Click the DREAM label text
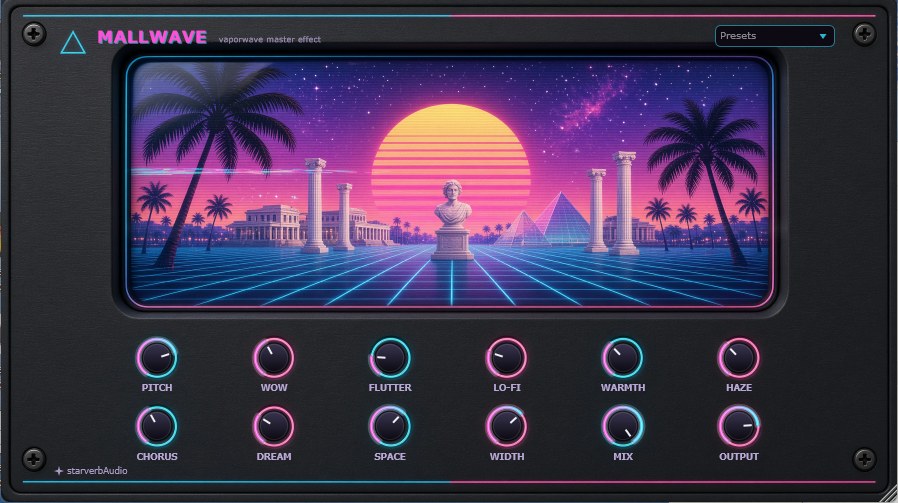Viewport: 898px width, 503px height. [274, 457]
